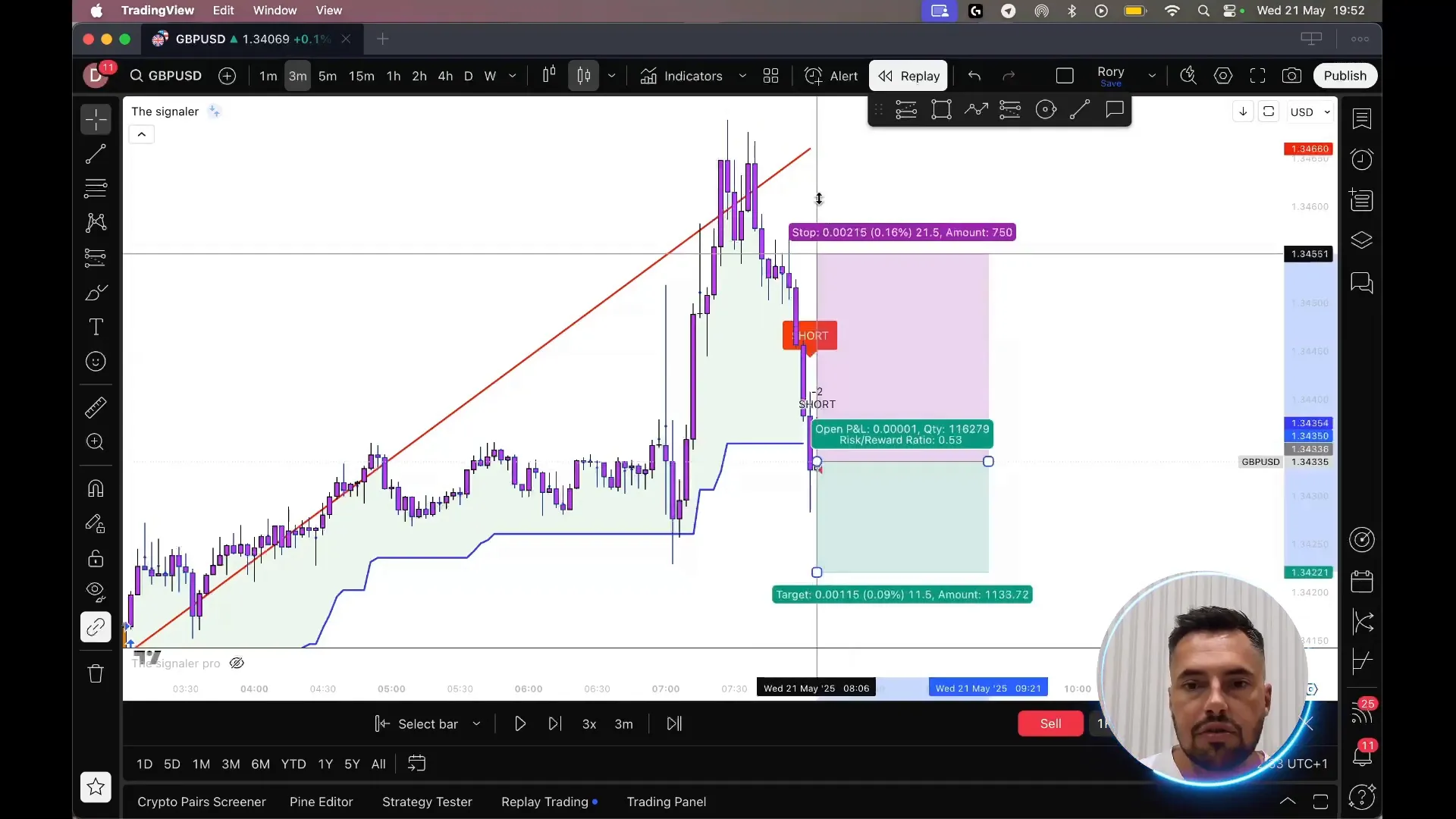Toggle visibility of The signaler pro indicator

point(237,664)
